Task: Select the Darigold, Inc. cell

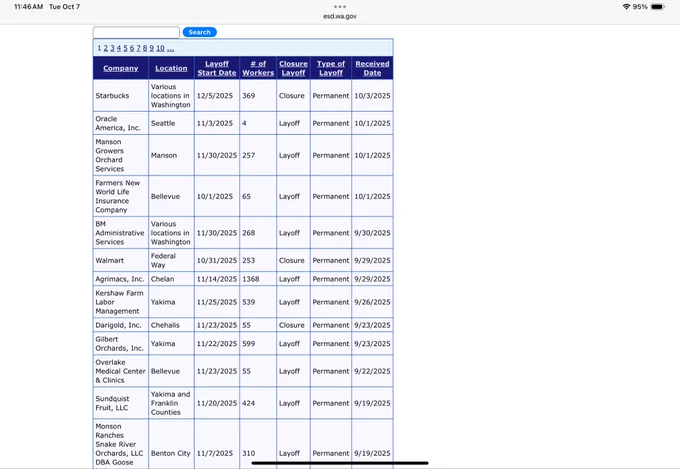Action: coord(121,325)
